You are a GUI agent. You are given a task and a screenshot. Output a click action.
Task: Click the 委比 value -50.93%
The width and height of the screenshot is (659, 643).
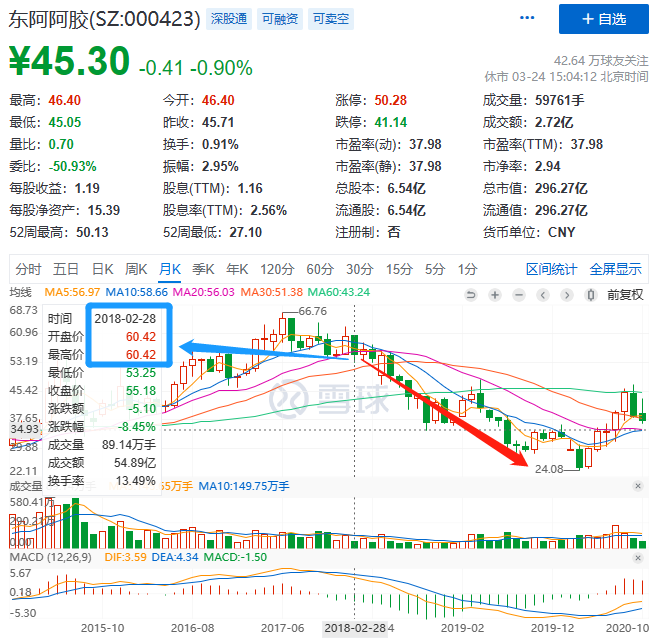pyautogui.click(x=72, y=166)
